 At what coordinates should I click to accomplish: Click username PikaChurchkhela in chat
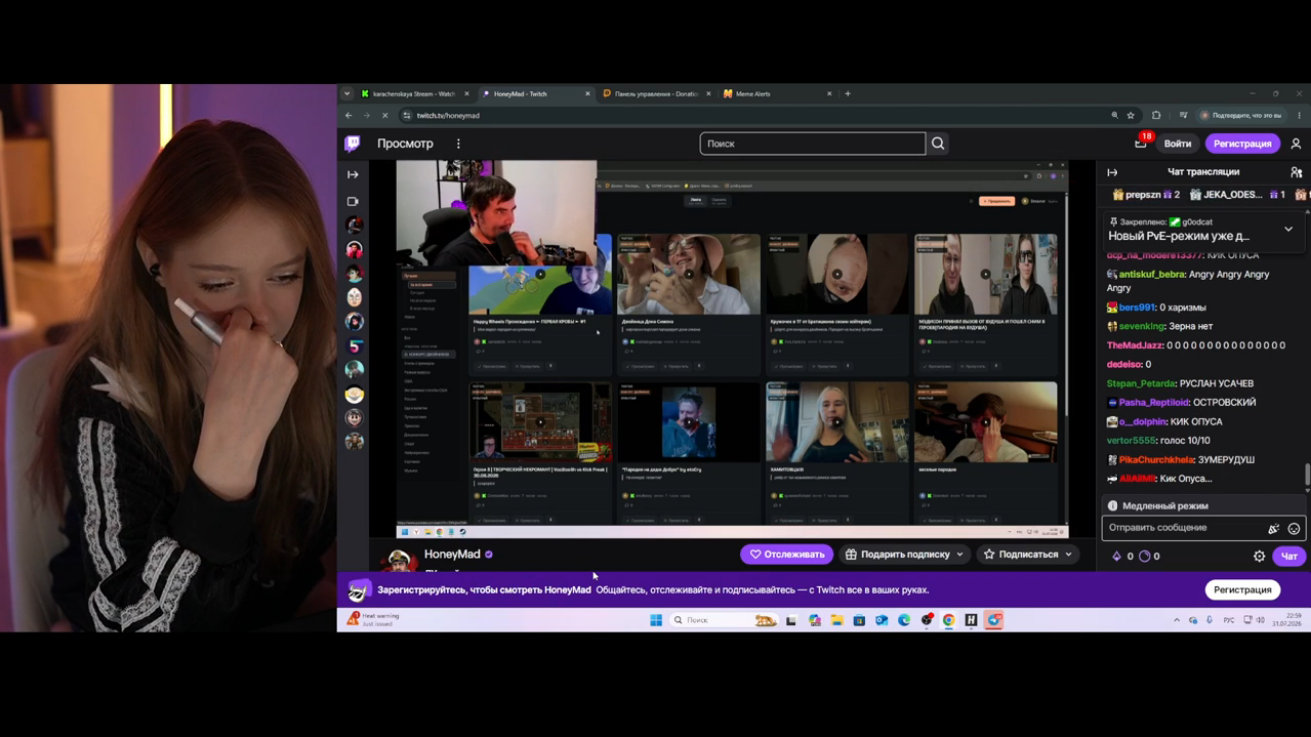coord(1156,460)
